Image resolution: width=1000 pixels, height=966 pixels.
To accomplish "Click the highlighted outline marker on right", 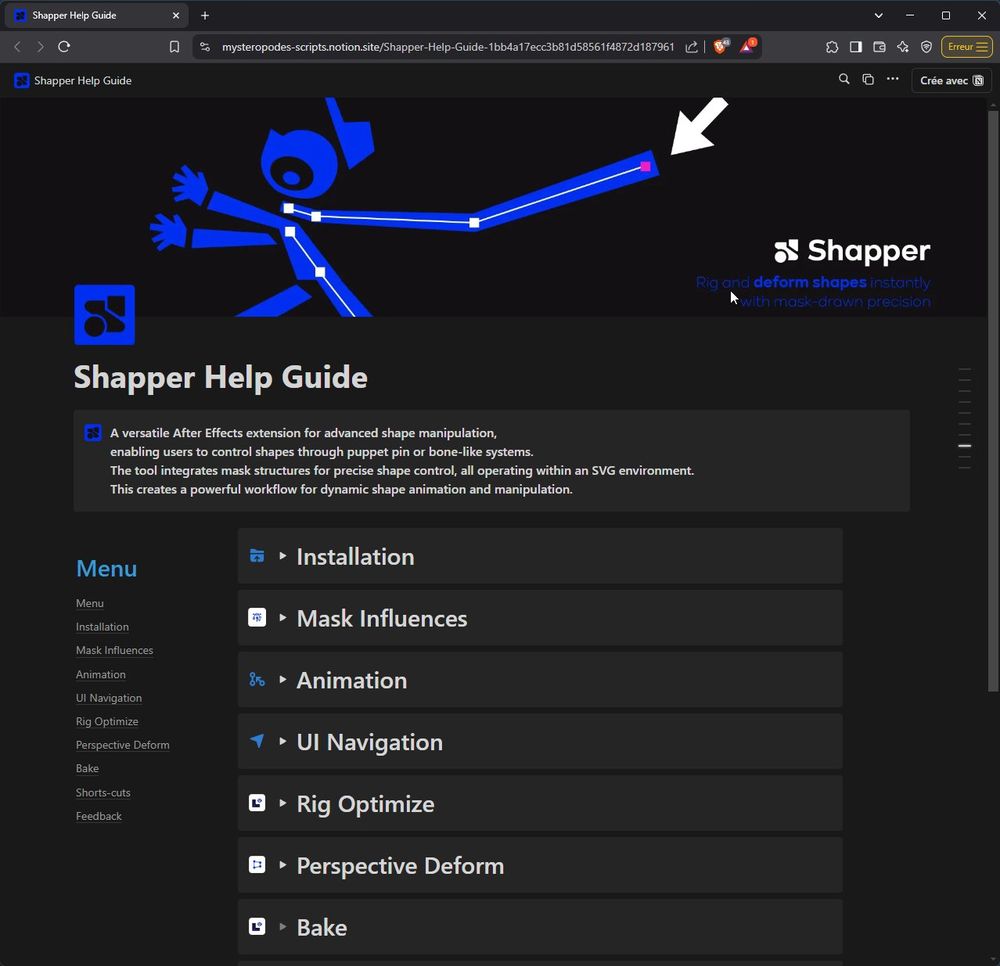I will [965, 446].
